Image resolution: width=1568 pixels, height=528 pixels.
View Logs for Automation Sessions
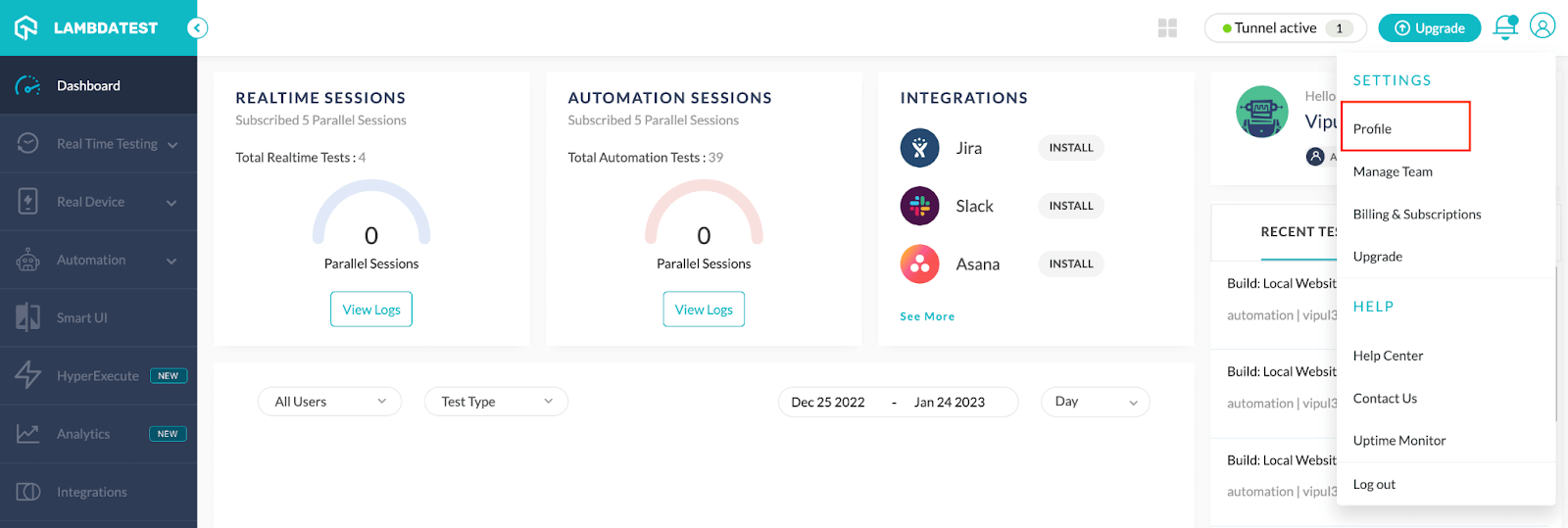[x=704, y=310]
